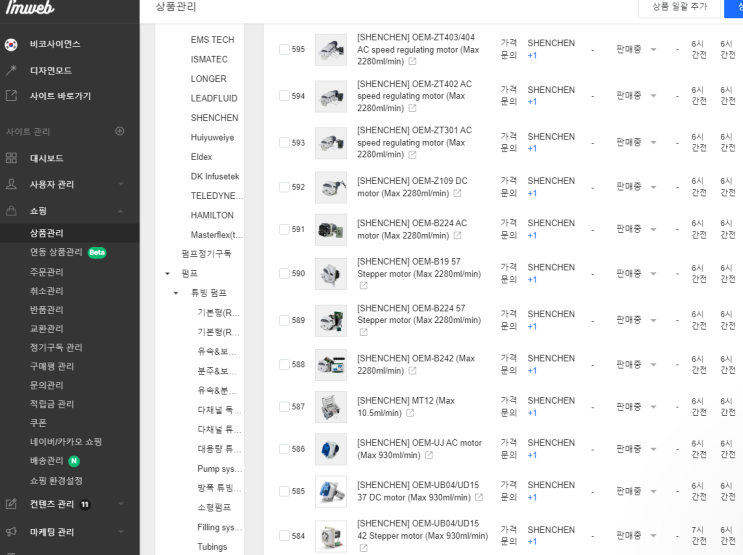
Task: Open external link icon for OEM-ZT402 product
Action: (412, 108)
